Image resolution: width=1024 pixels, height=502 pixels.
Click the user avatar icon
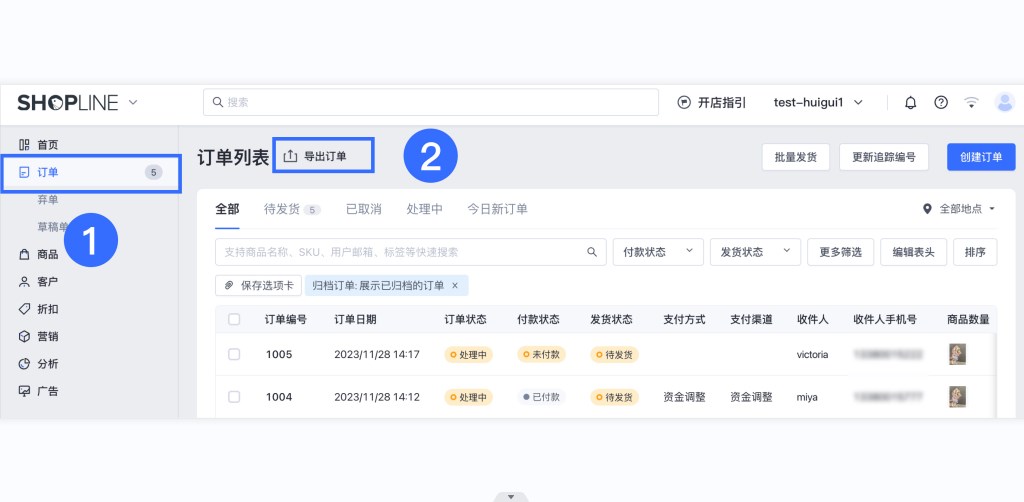pos(1004,102)
